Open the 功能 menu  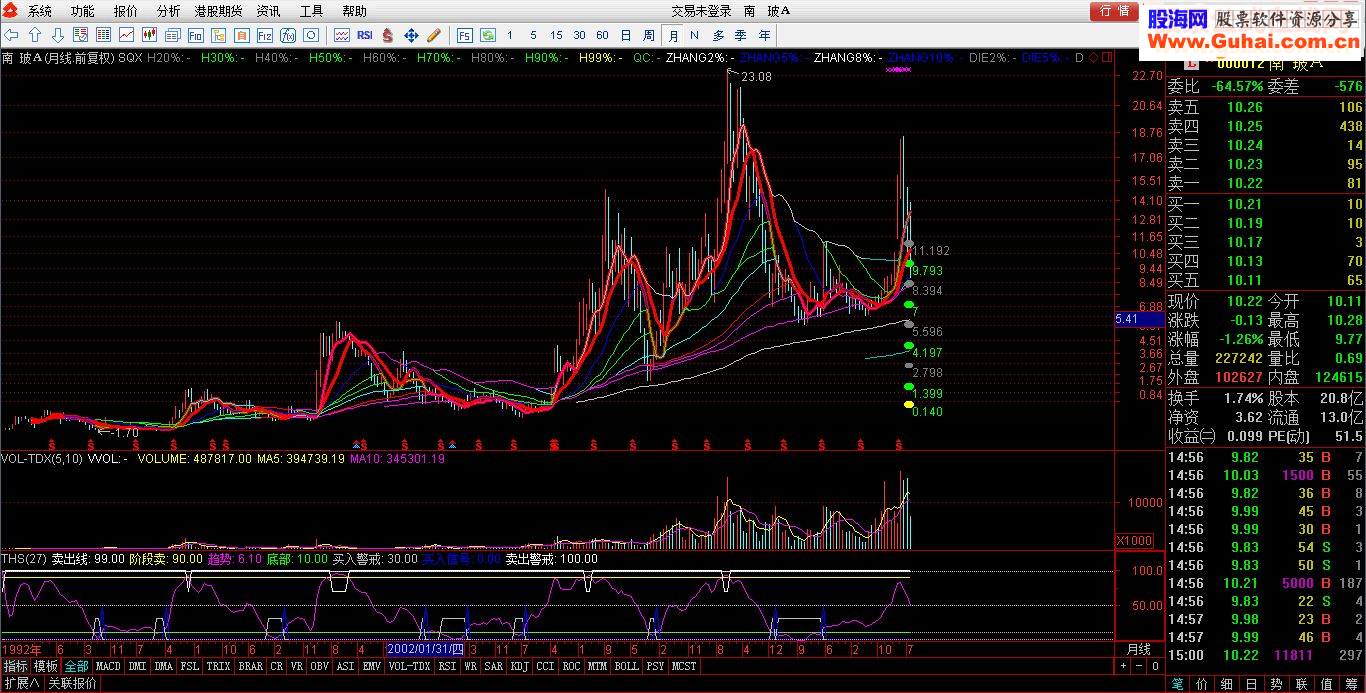(82, 11)
